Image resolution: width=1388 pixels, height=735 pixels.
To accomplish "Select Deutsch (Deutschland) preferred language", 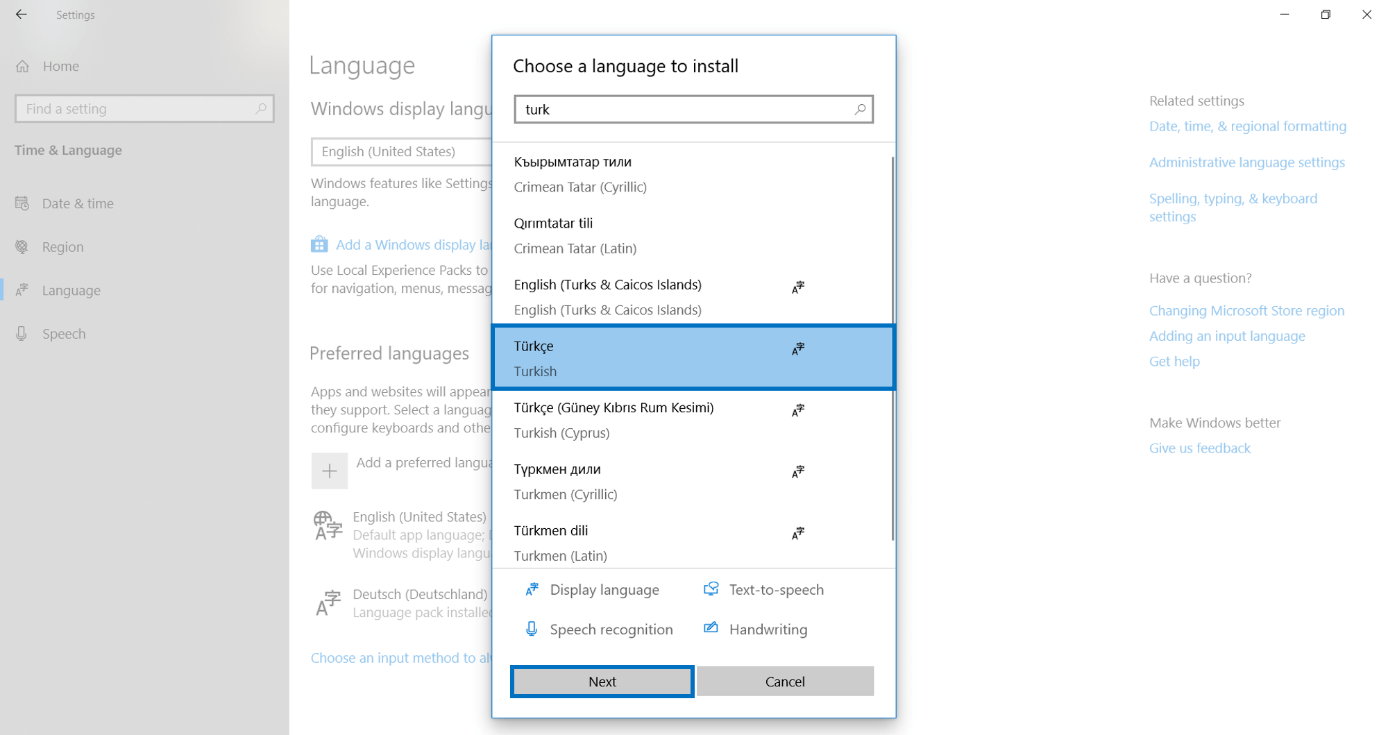I will (402, 603).
